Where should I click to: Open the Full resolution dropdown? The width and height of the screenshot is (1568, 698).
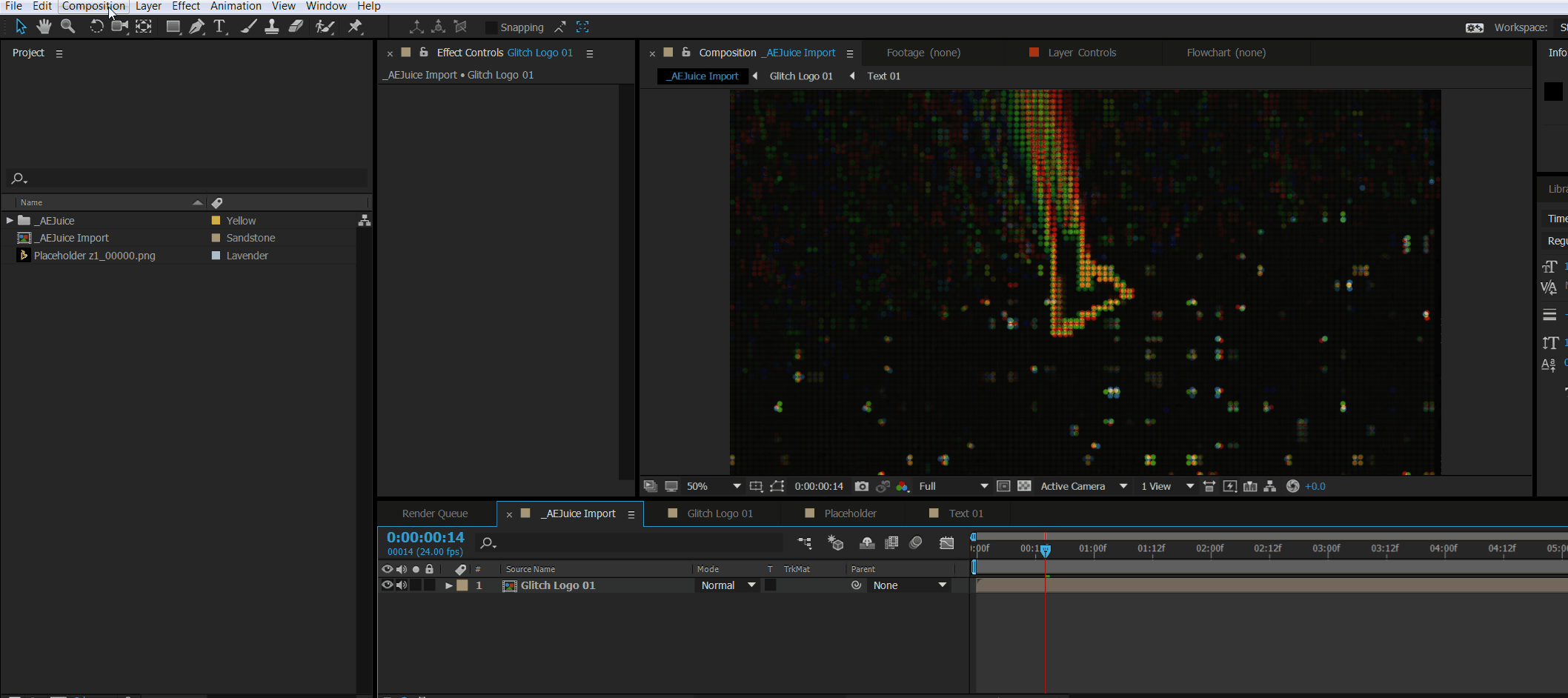pos(953,486)
